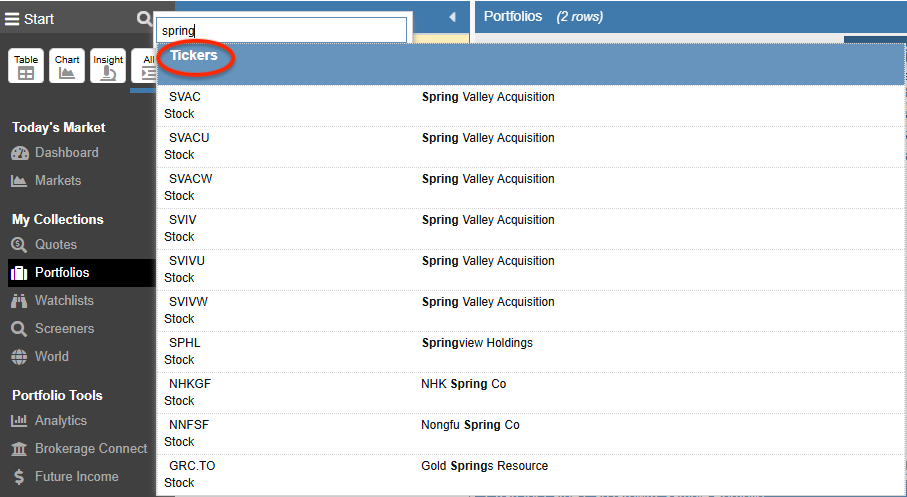907x497 pixels.
Task: Select GRC.TO ticker result
Action: 530,475
